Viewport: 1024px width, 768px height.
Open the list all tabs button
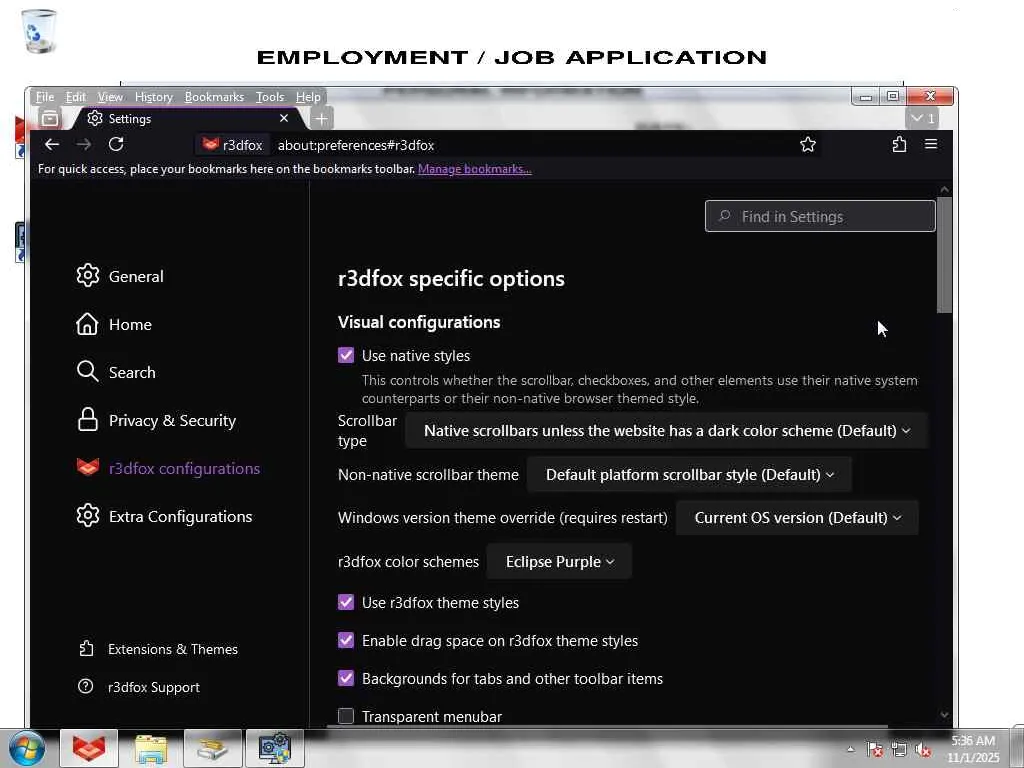[922, 118]
